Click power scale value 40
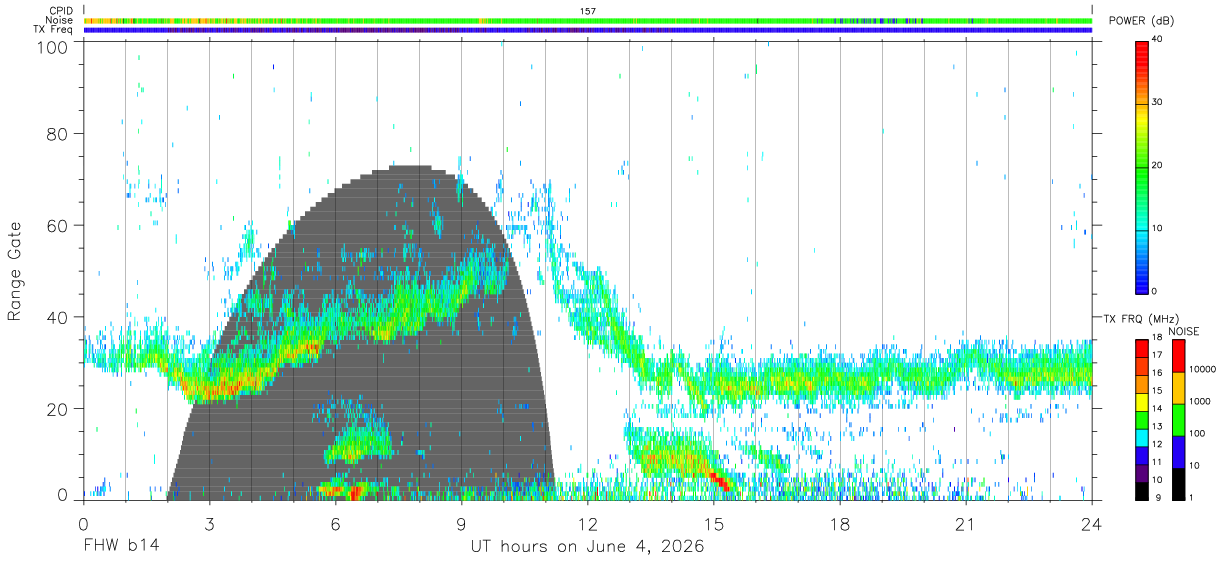The height and width of the screenshot is (567, 1228). (1158, 40)
